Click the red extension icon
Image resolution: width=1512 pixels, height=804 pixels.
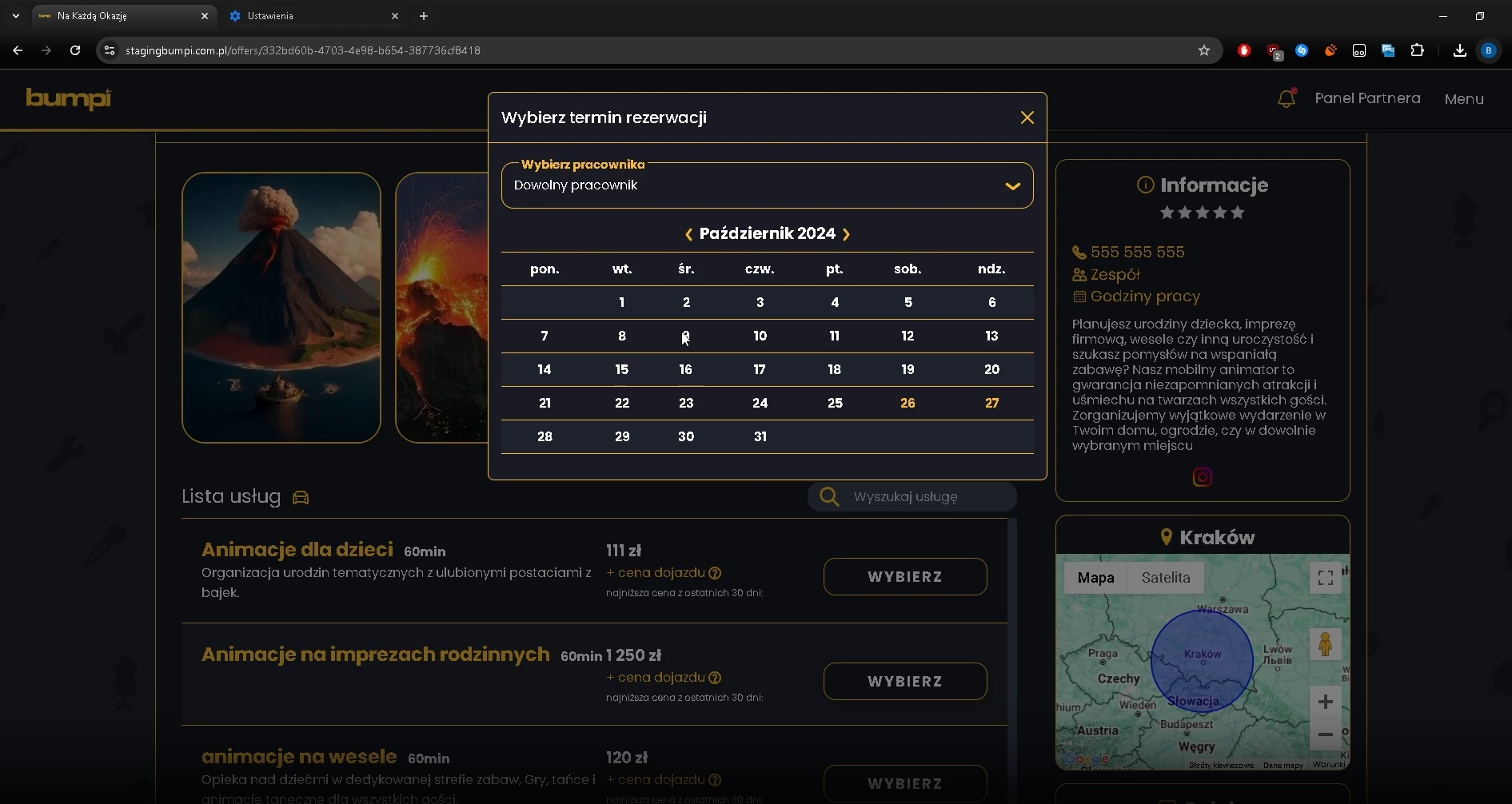pos(1244,50)
